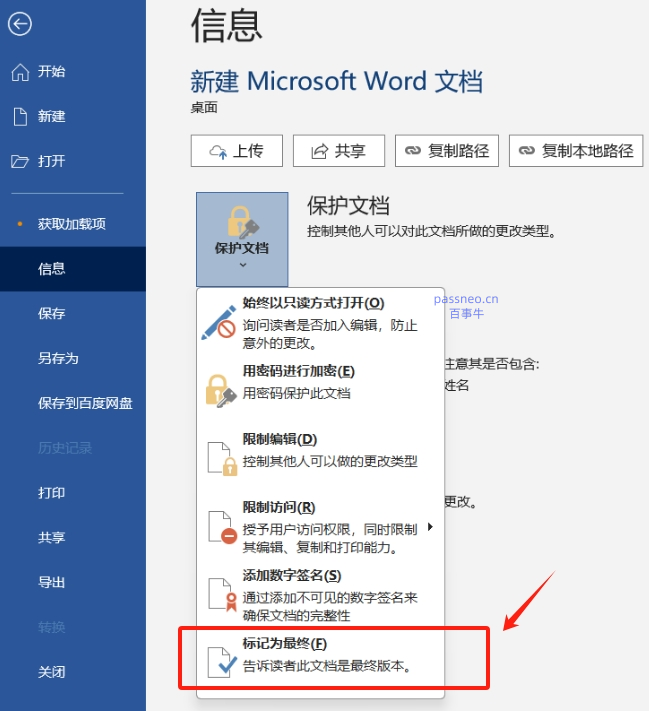This screenshot has height=711, width=649.
Task: Click the 新建 Microsoft Word 文档 title
Action: coord(337,82)
